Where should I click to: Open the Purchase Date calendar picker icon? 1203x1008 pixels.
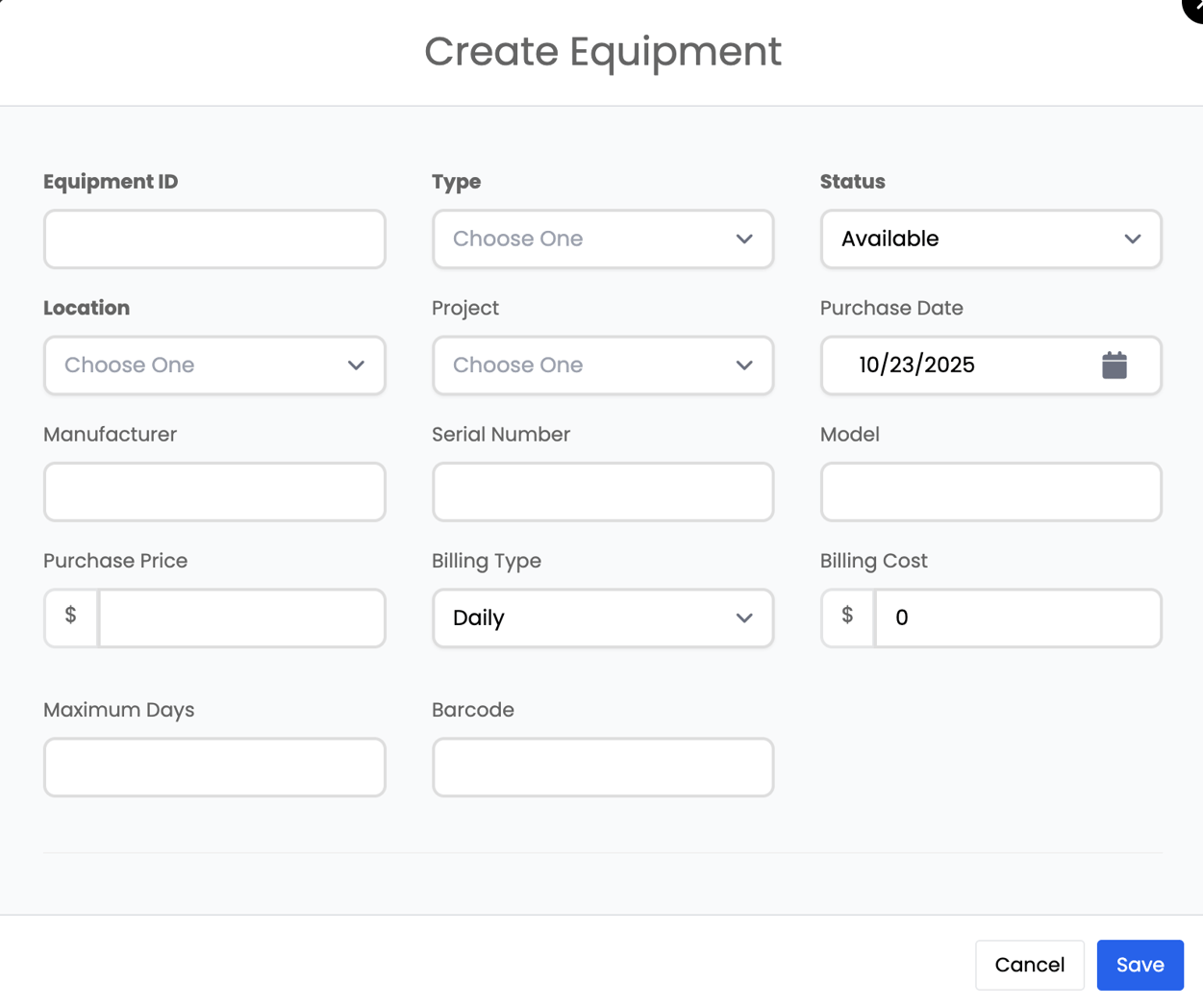pos(1114,365)
